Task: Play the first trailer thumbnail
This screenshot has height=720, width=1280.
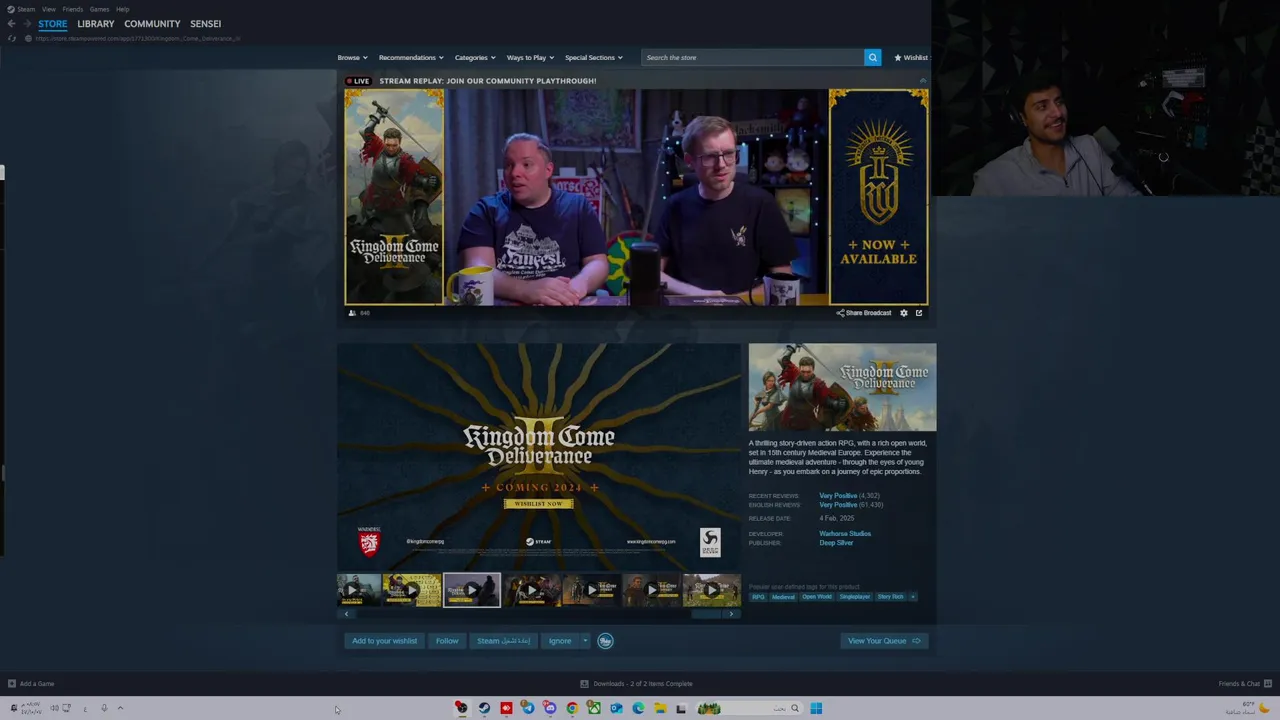Action: 358,590
